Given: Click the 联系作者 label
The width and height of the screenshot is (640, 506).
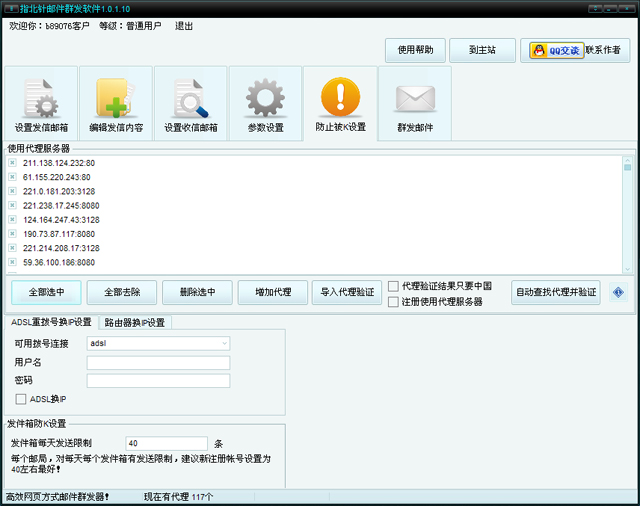Looking at the screenshot, I should coord(603,50).
